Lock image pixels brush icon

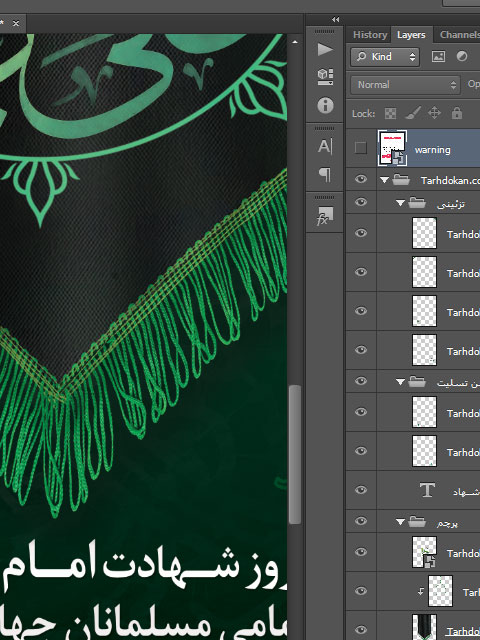coord(413,113)
